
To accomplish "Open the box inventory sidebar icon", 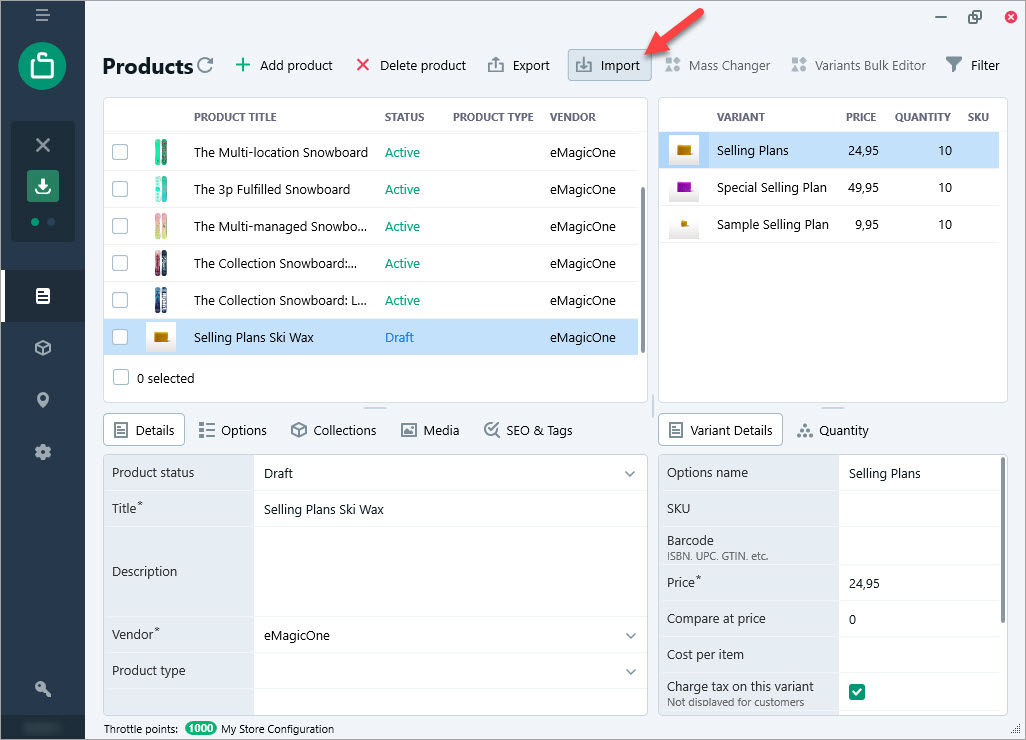I will (43, 347).
